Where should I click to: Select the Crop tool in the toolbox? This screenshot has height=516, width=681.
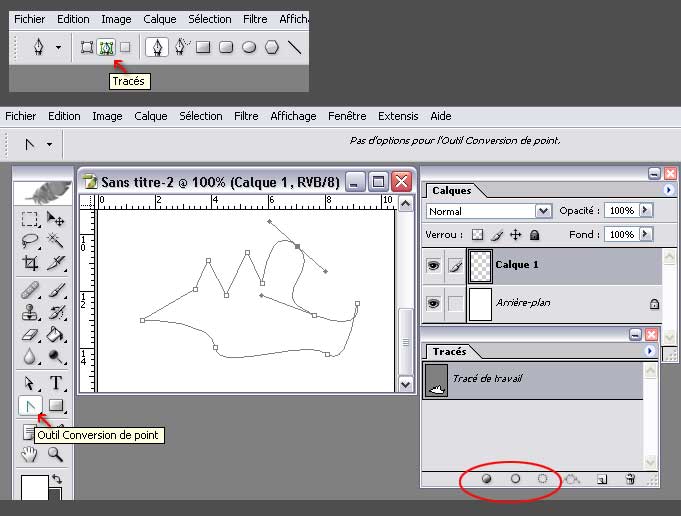click(x=30, y=263)
